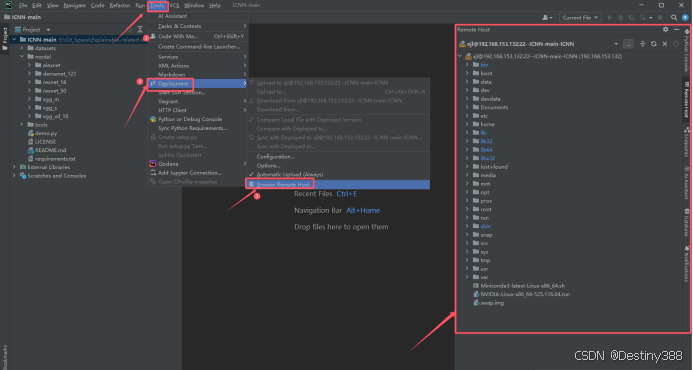Click the Stop square icon in toolbar
Screen dimensions: 693x370
coord(660,18)
